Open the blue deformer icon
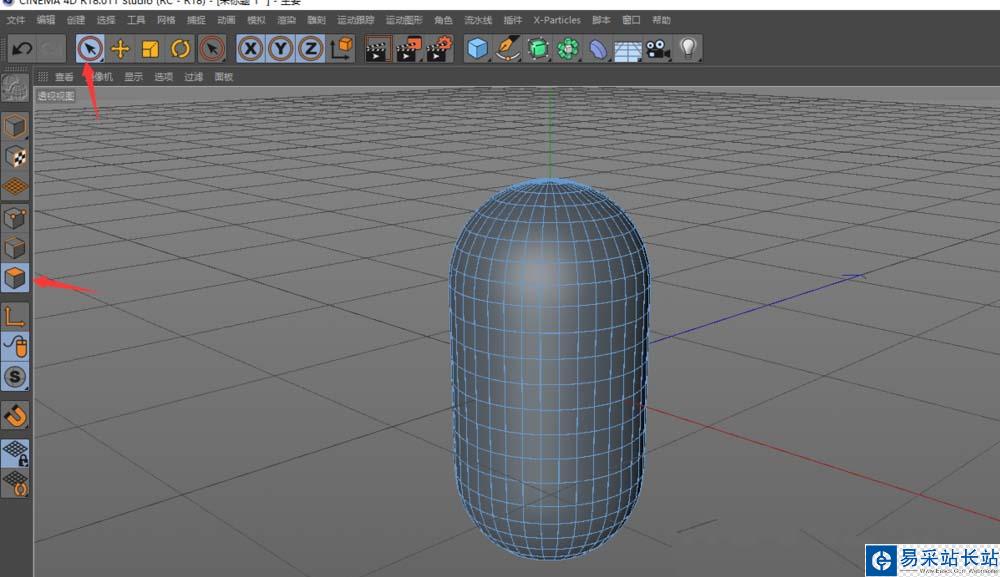 (598, 48)
